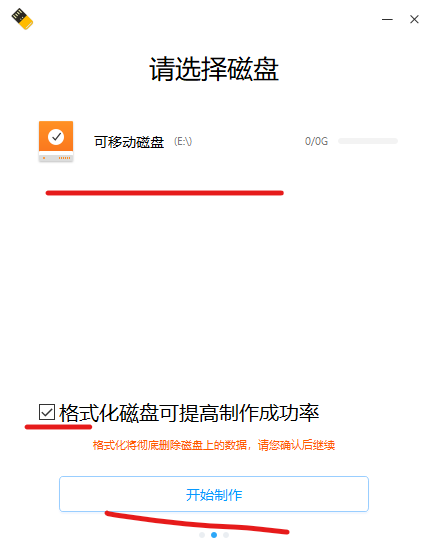This screenshot has height=547, width=425.
Task: Click the red underline under the checkbox
Action: tap(58, 426)
